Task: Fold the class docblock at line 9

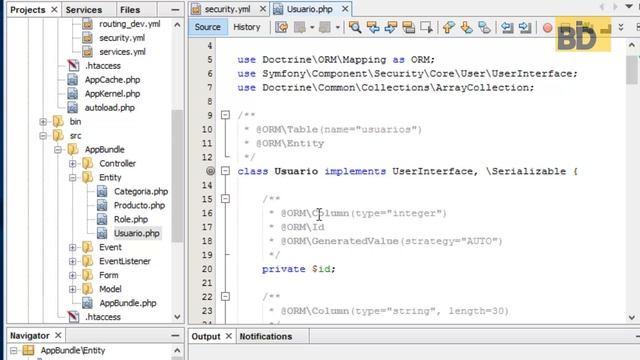Action: [x=225, y=115]
